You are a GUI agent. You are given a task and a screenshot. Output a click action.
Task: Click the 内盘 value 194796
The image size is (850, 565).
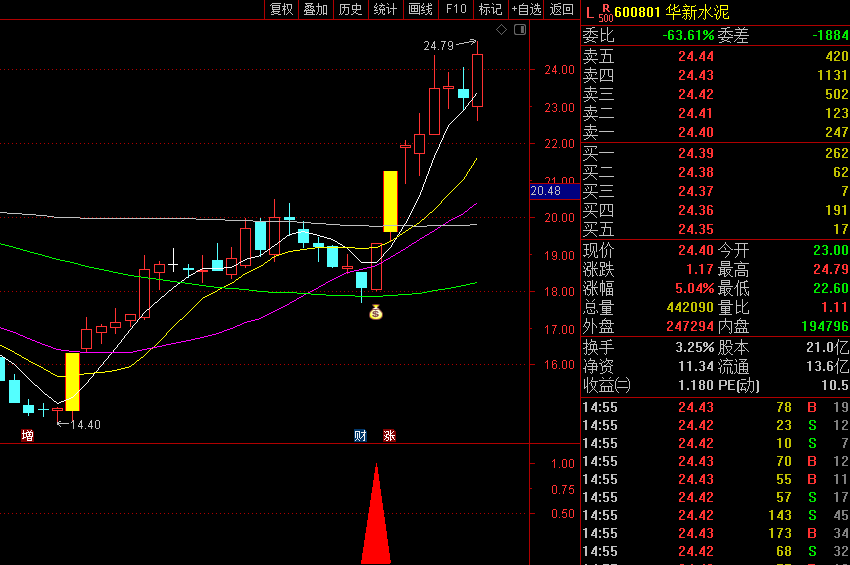825,326
